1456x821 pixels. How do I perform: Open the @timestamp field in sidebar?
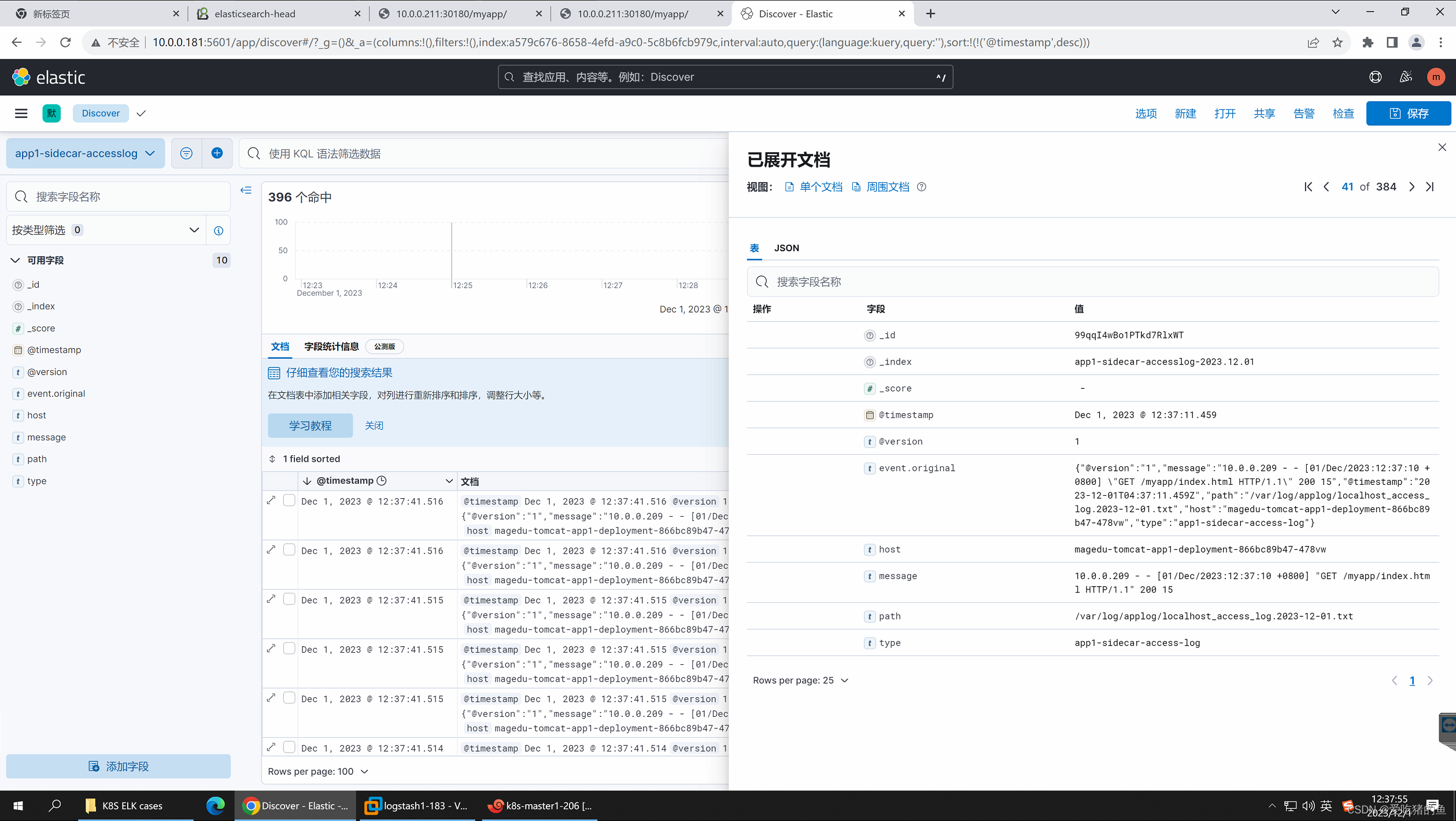coord(54,350)
